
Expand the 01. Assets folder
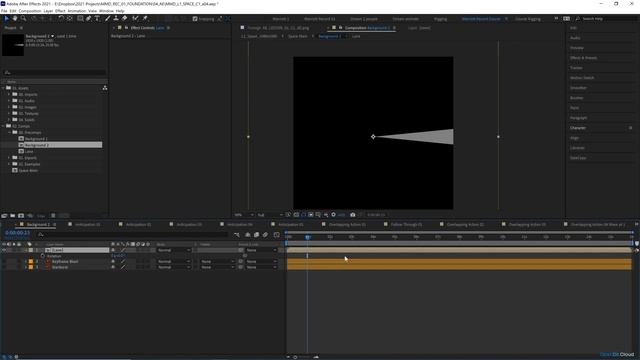3,88
